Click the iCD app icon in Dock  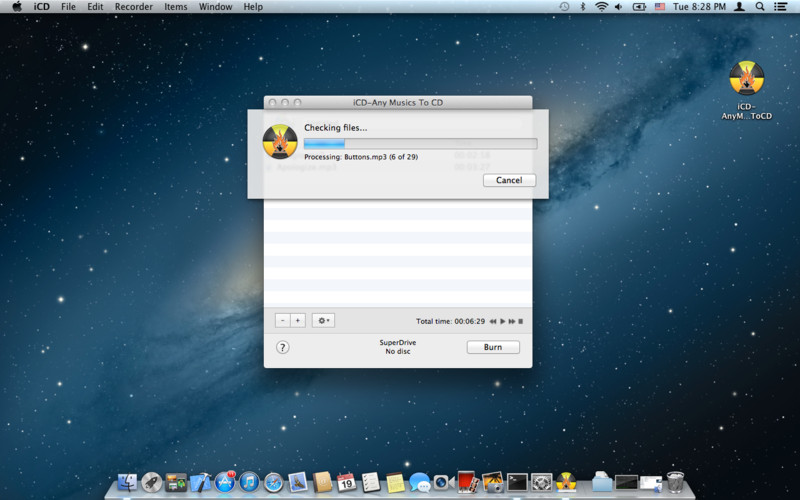pyautogui.click(x=566, y=482)
